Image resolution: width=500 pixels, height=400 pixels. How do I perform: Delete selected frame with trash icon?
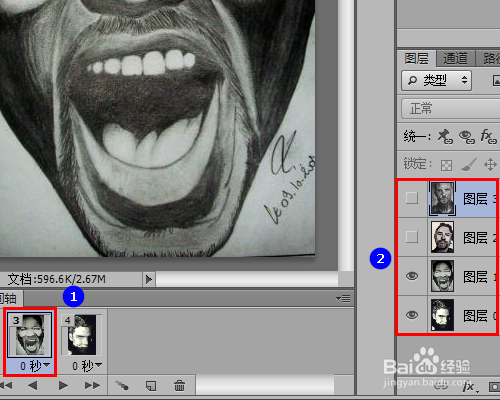179,386
